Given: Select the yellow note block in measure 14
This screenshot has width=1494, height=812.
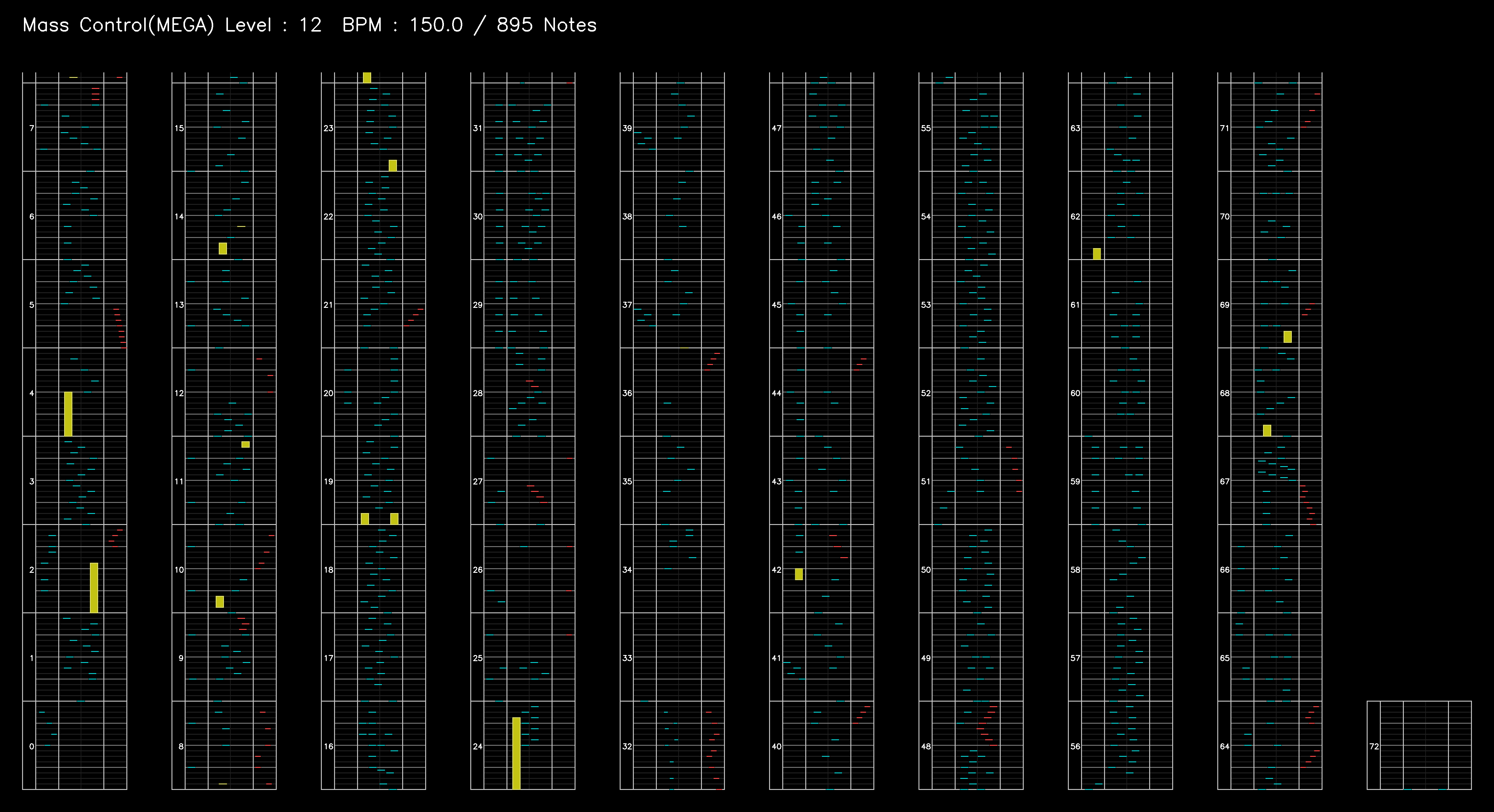Looking at the screenshot, I should click(223, 248).
